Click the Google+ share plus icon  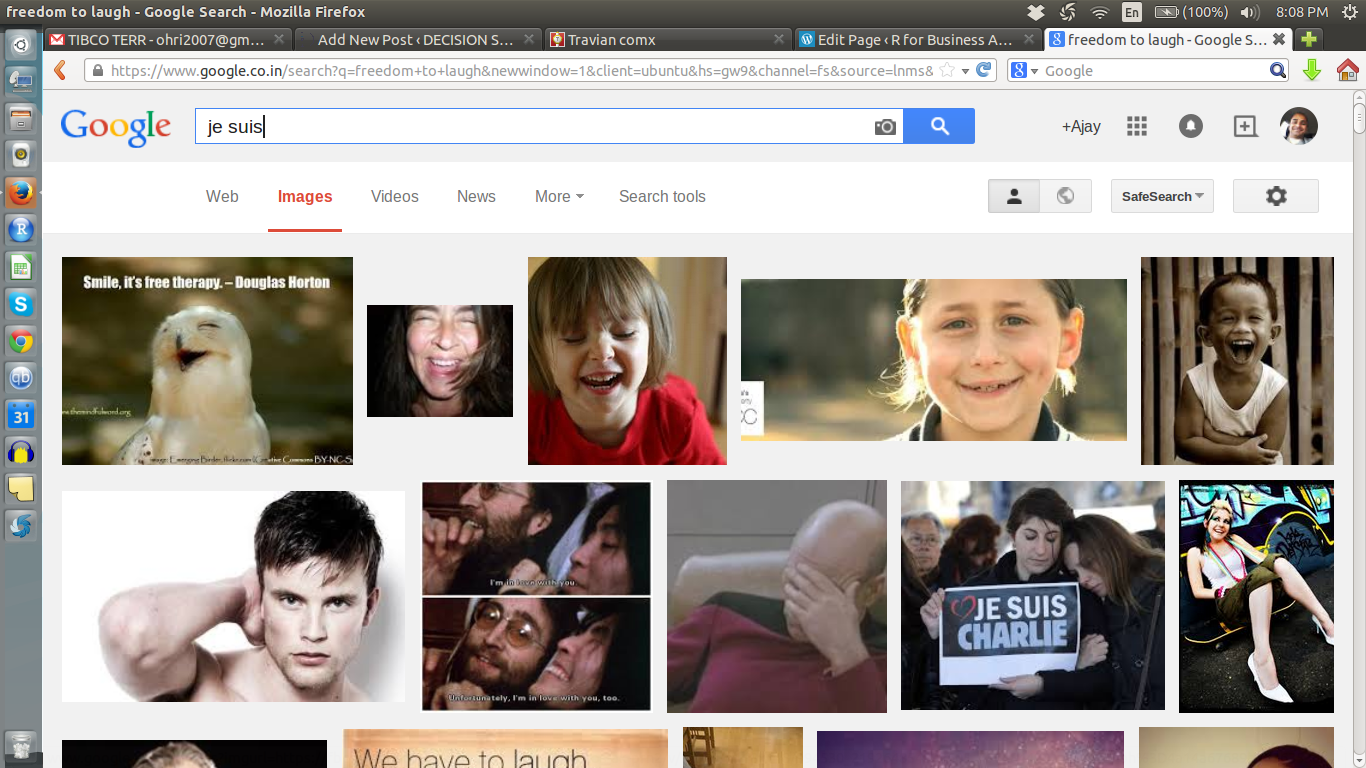1245,126
